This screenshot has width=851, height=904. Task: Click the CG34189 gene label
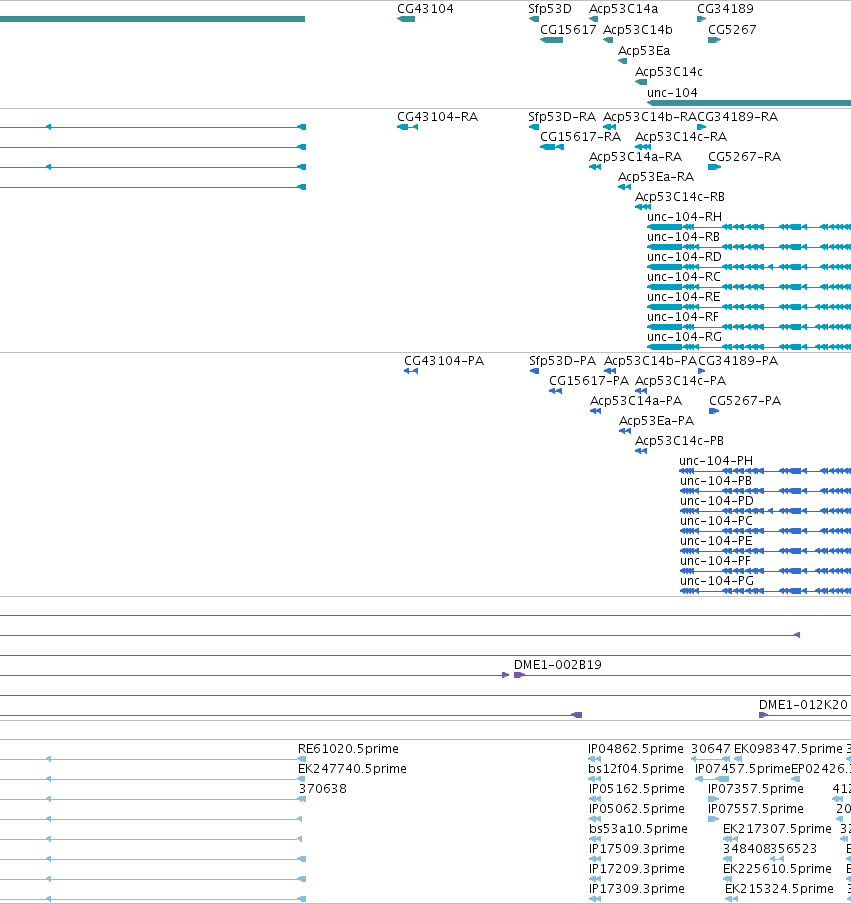pos(725,9)
